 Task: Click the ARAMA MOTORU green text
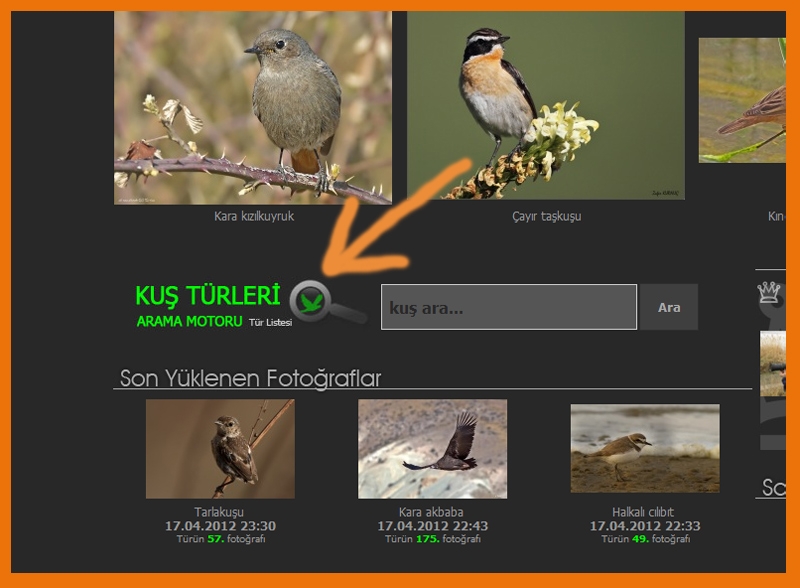tap(189, 322)
